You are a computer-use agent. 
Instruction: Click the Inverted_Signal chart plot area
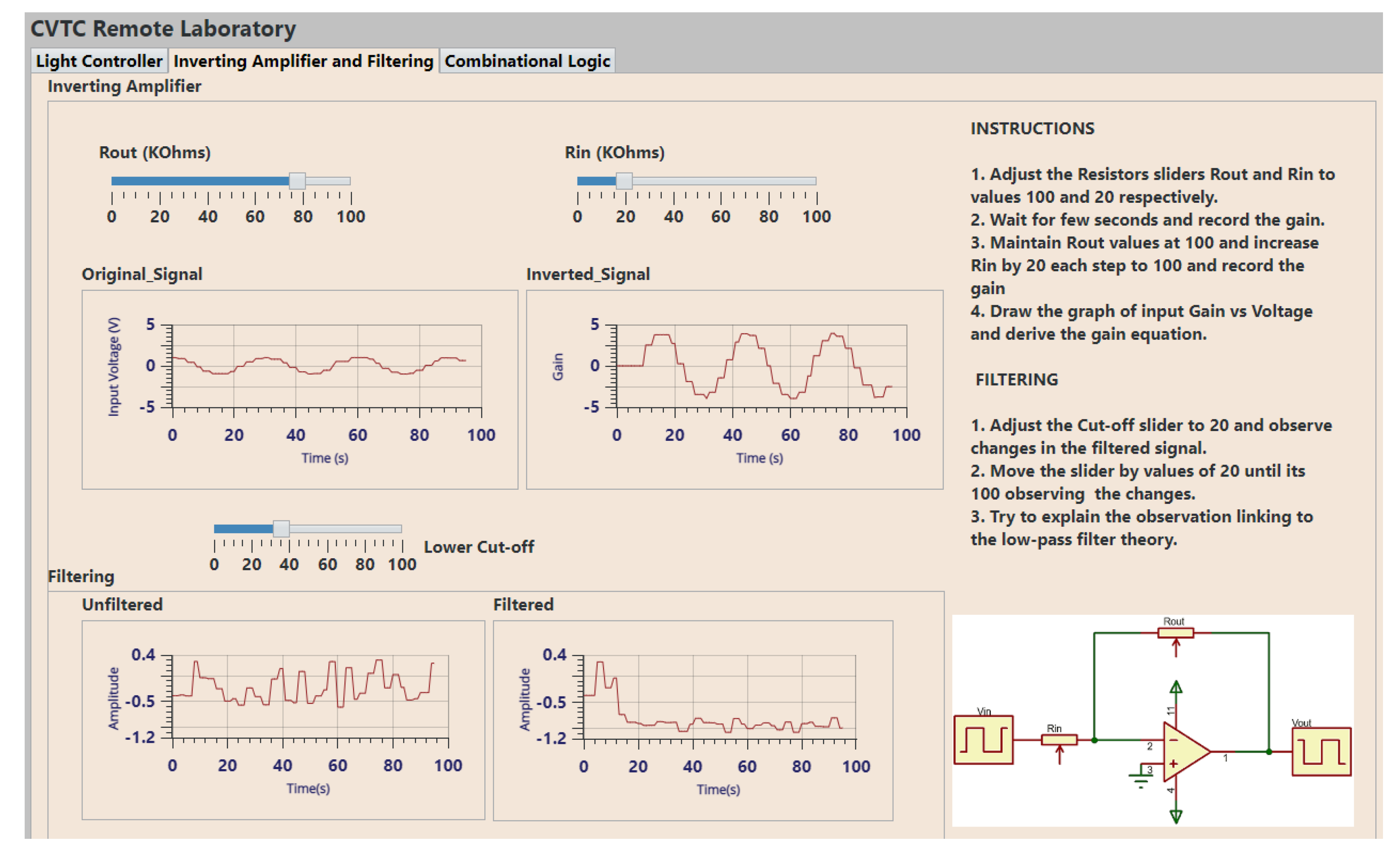click(761, 366)
